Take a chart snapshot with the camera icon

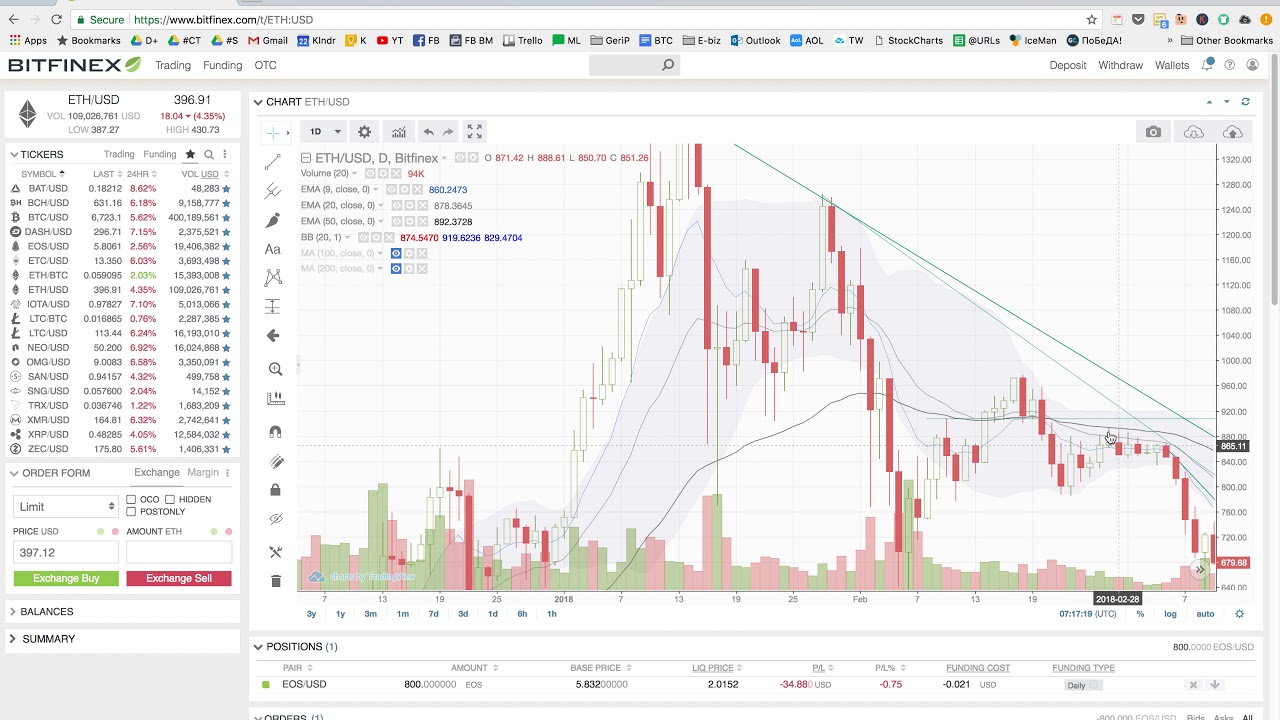tap(1153, 132)
